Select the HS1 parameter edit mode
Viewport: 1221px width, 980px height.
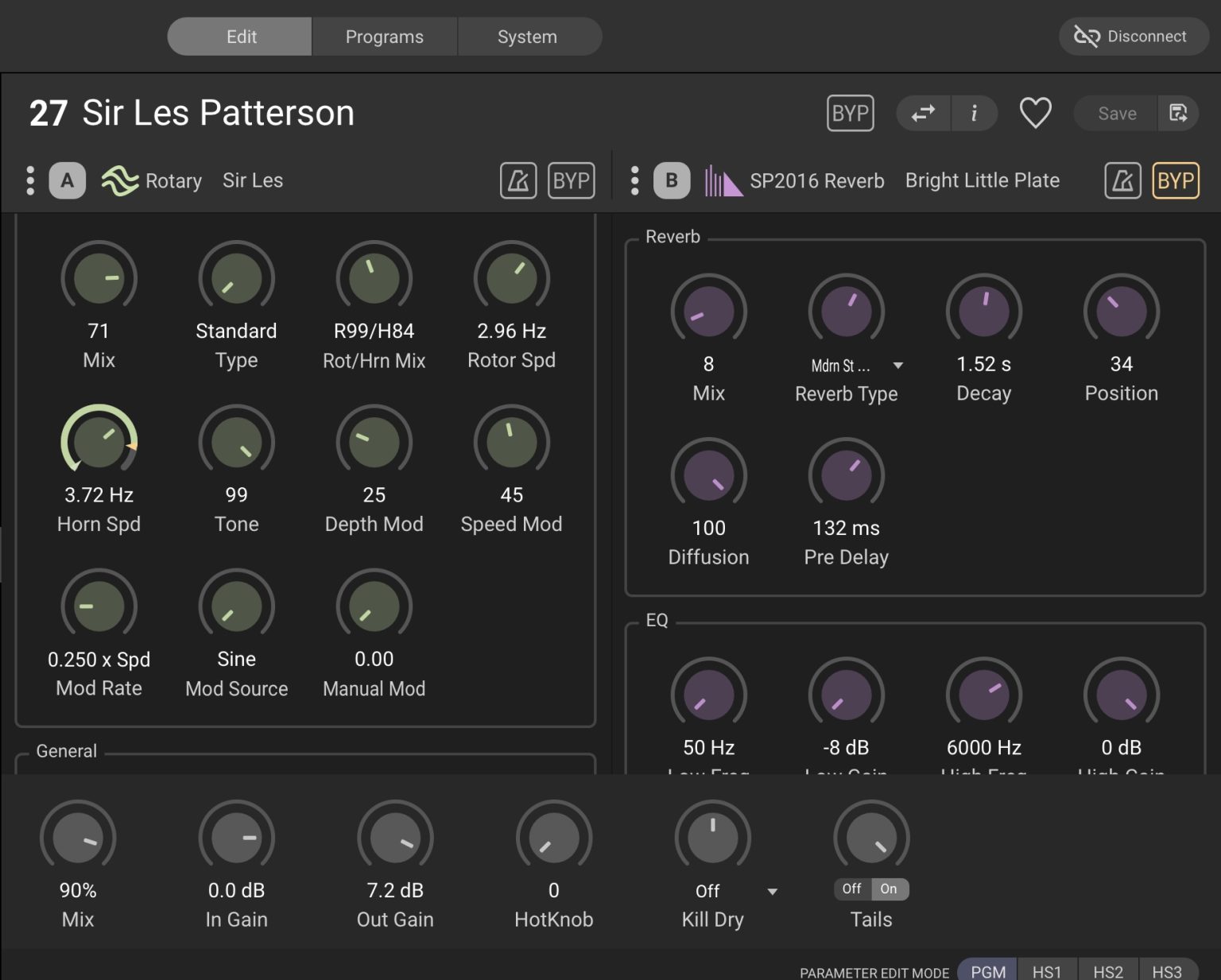tap(1047, 971)
